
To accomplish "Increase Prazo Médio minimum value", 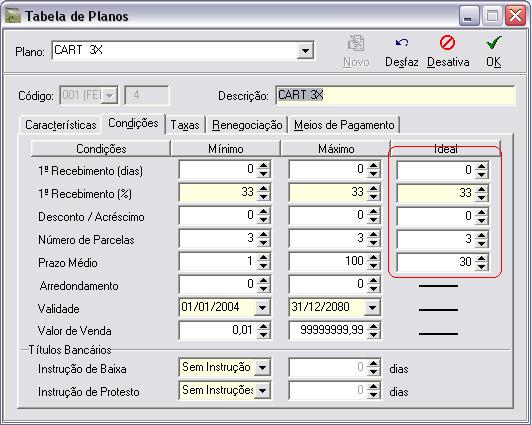I will (x=263, y=258).
